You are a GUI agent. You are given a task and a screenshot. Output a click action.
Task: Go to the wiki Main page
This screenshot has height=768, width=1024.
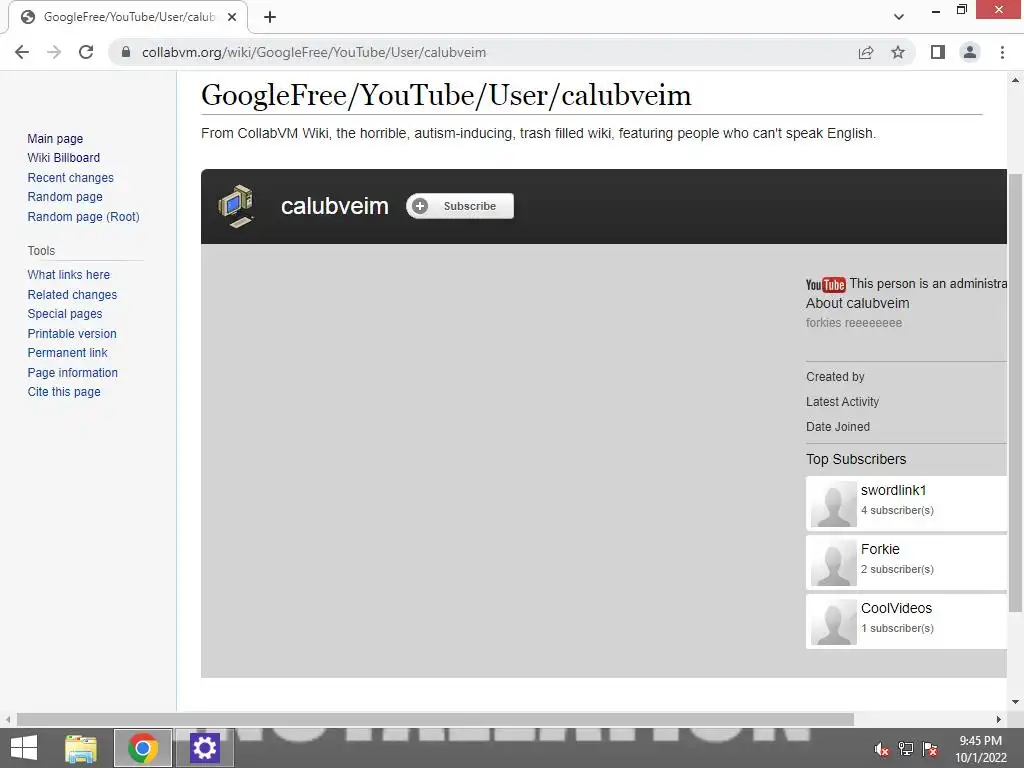55,138
